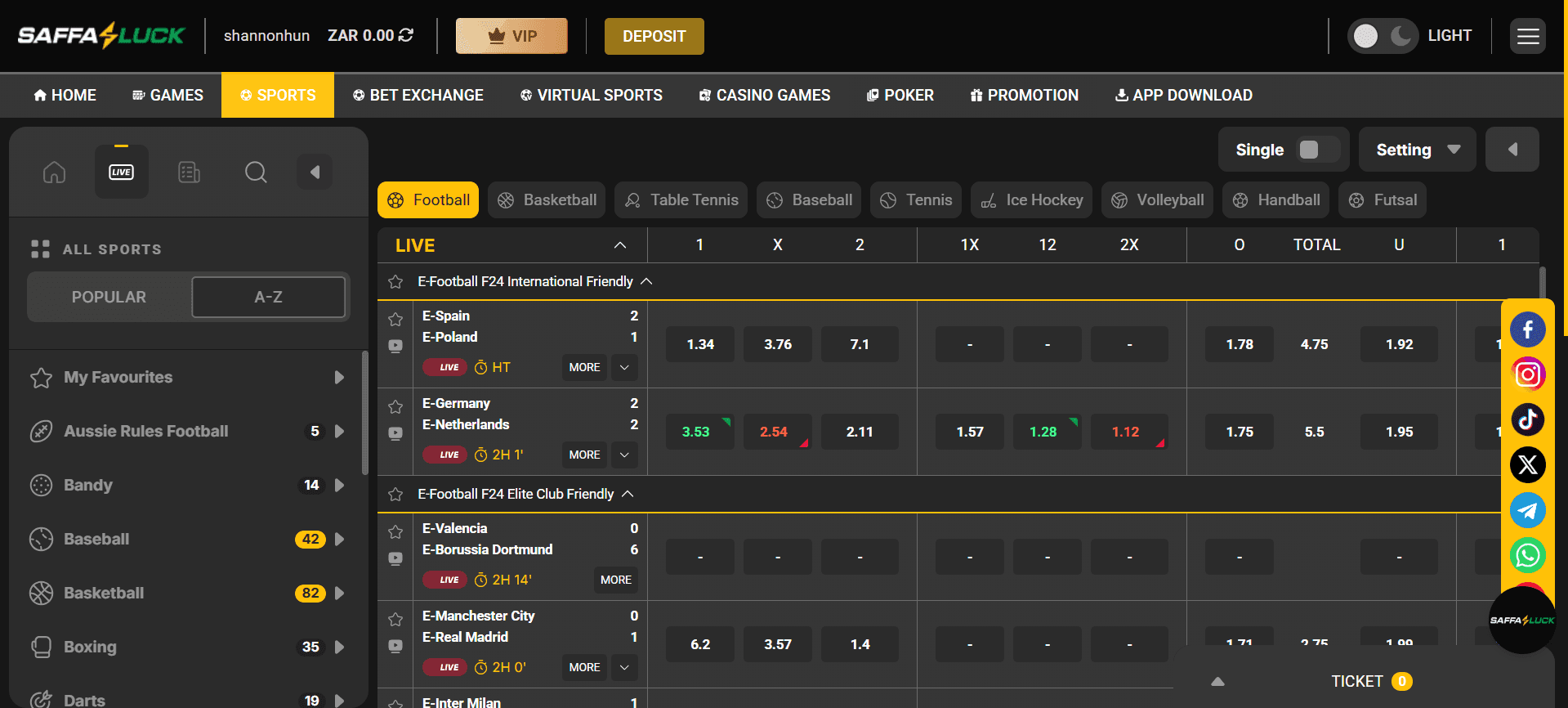This screenshot has width=1568, height=708.
Task: Collapse the sidebar with the left arrow
Action: pos(315,172)
